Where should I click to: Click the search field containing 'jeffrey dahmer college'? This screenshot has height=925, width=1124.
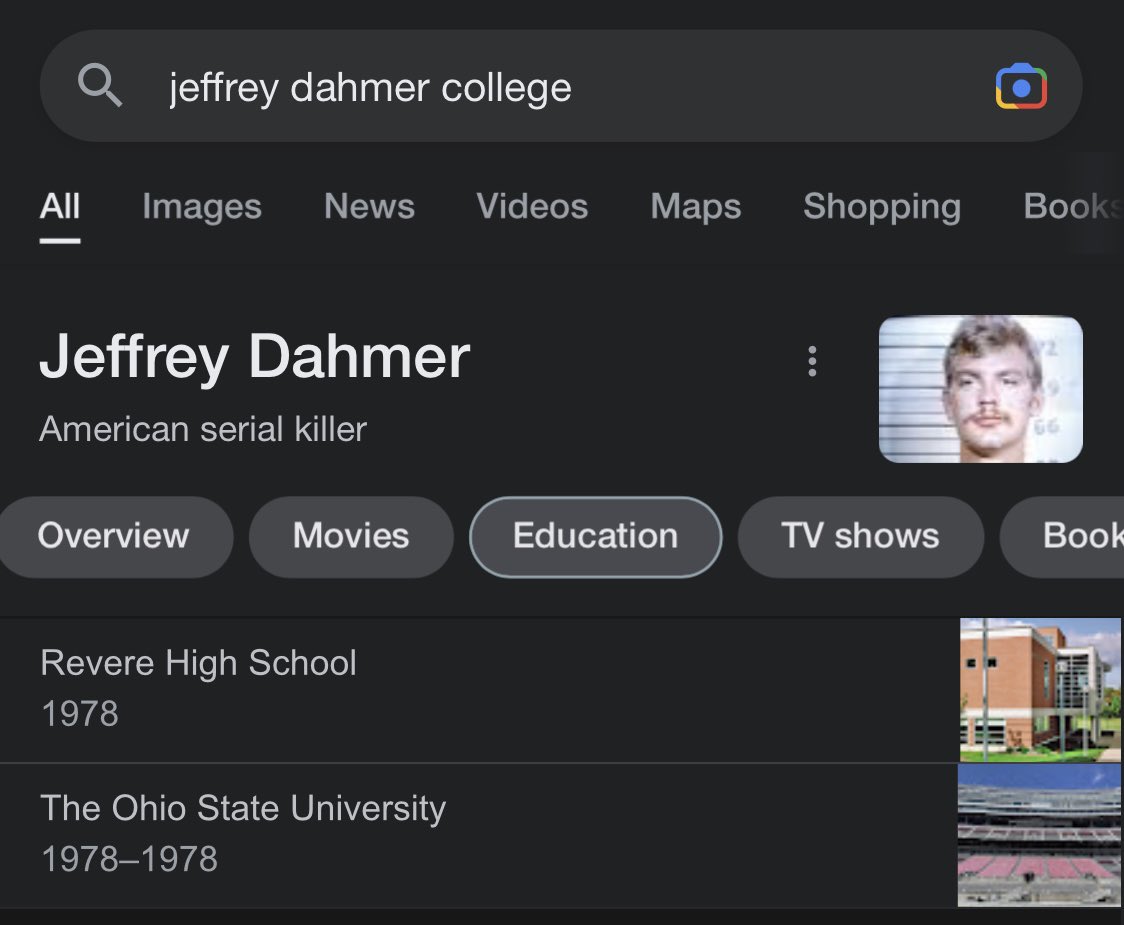pyautogui.click(x=561, y=86)
